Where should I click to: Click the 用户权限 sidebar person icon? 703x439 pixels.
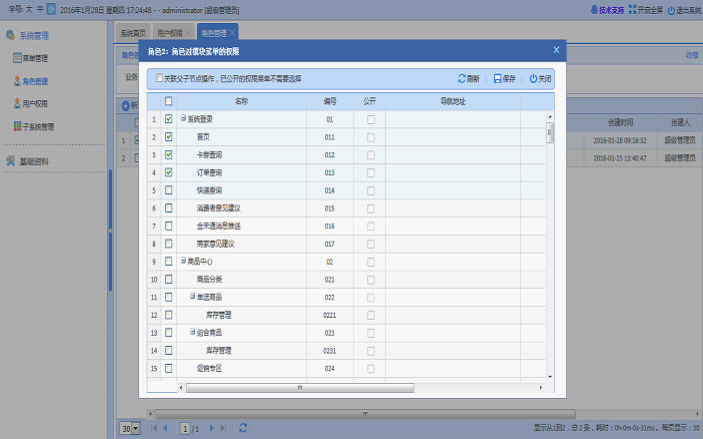point(17,103)
